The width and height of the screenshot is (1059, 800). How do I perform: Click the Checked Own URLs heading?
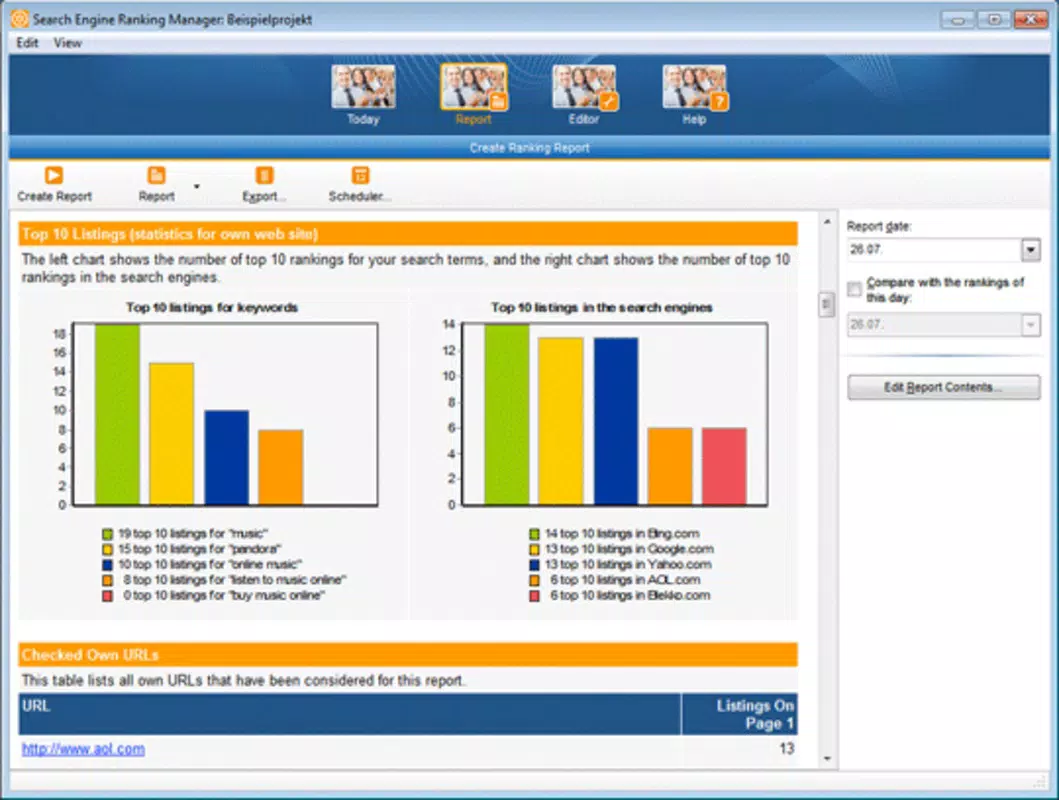[x=90, y=655]
